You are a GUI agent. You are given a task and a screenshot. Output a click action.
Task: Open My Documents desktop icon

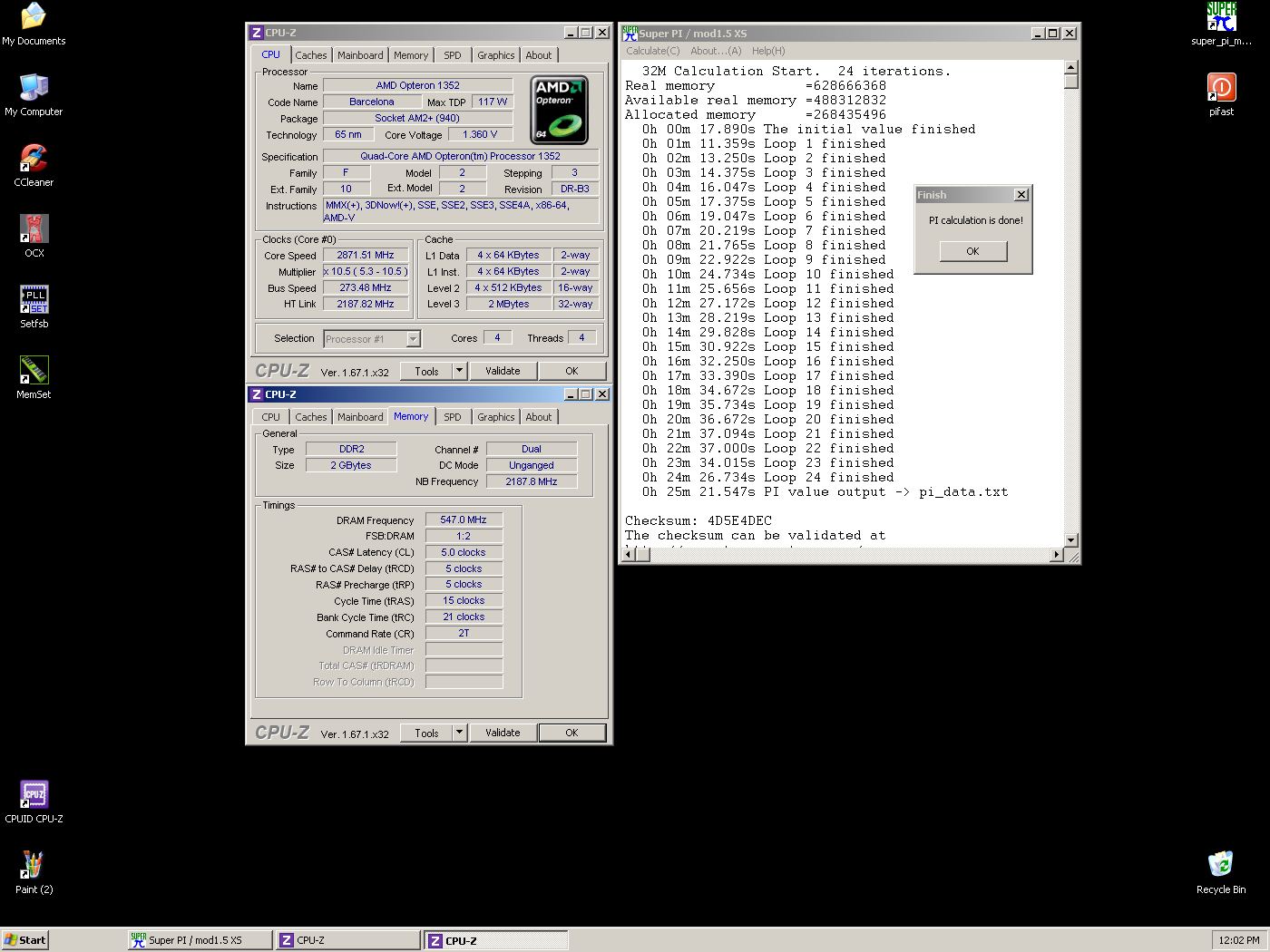34,24
